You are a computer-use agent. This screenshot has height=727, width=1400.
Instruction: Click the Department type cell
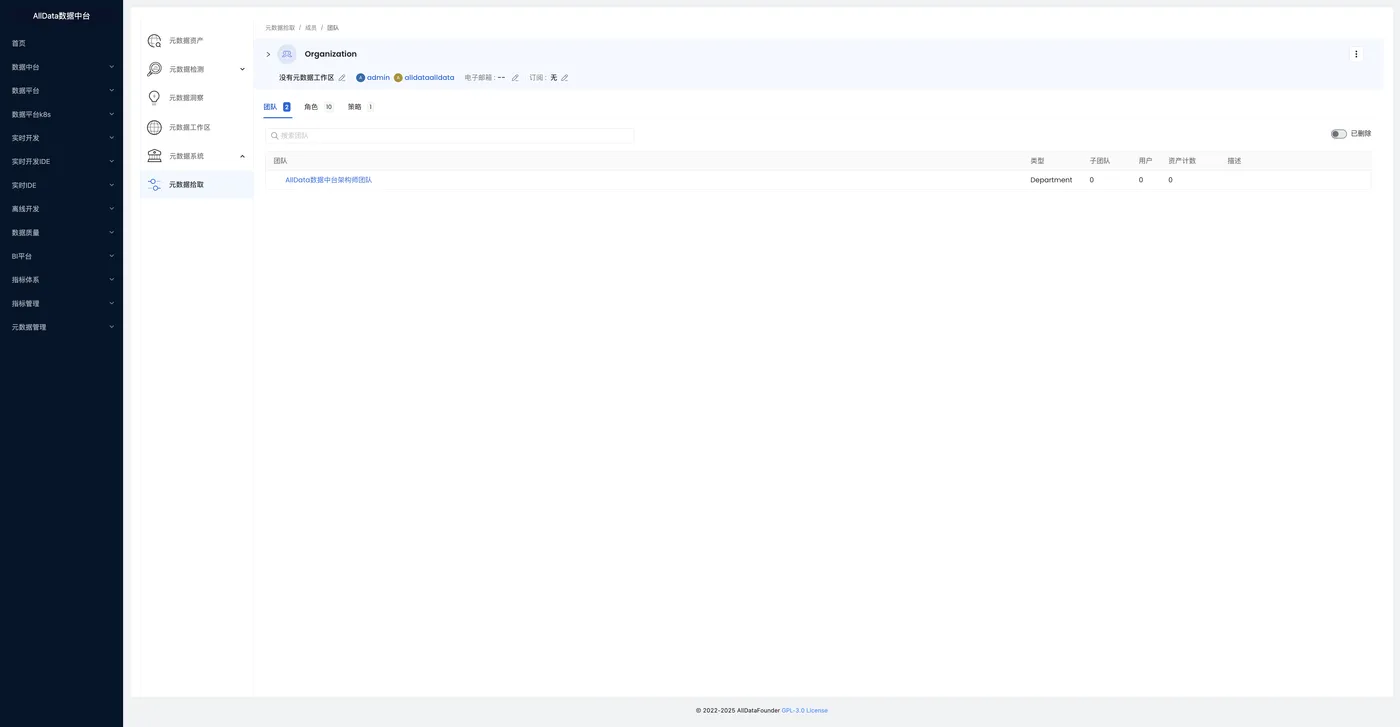click(x=1051, y=180)
